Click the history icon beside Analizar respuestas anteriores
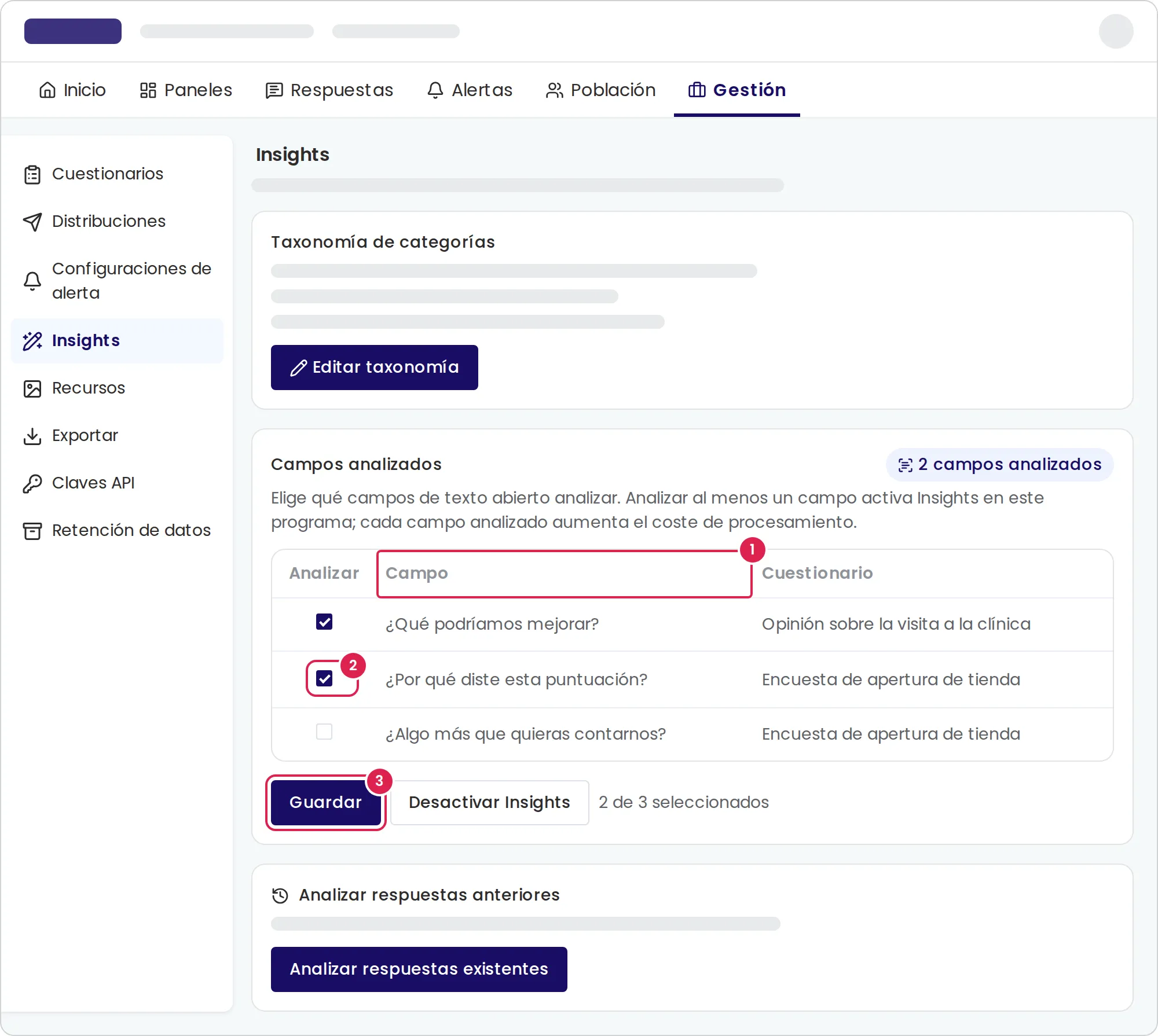The image size is (1158, 1036). point(280,895)
